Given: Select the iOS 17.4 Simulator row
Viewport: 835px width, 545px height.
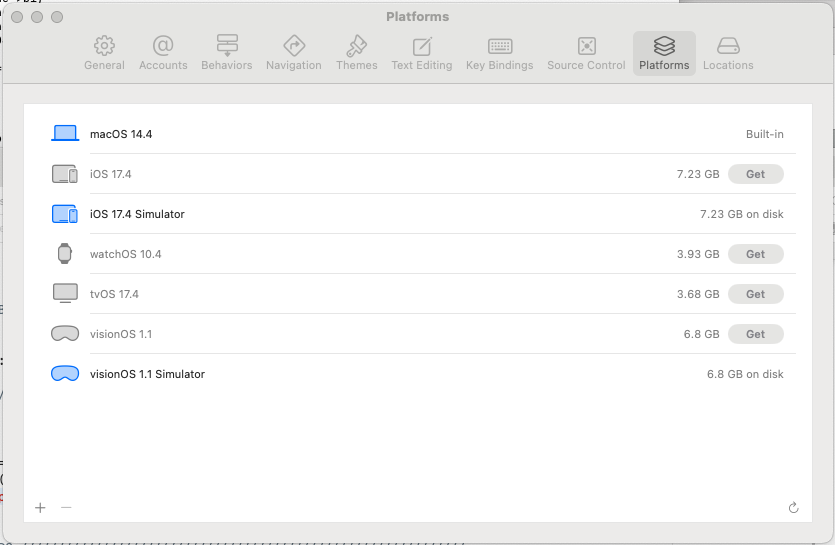Looking at the screenshot, I should (400, 214).
